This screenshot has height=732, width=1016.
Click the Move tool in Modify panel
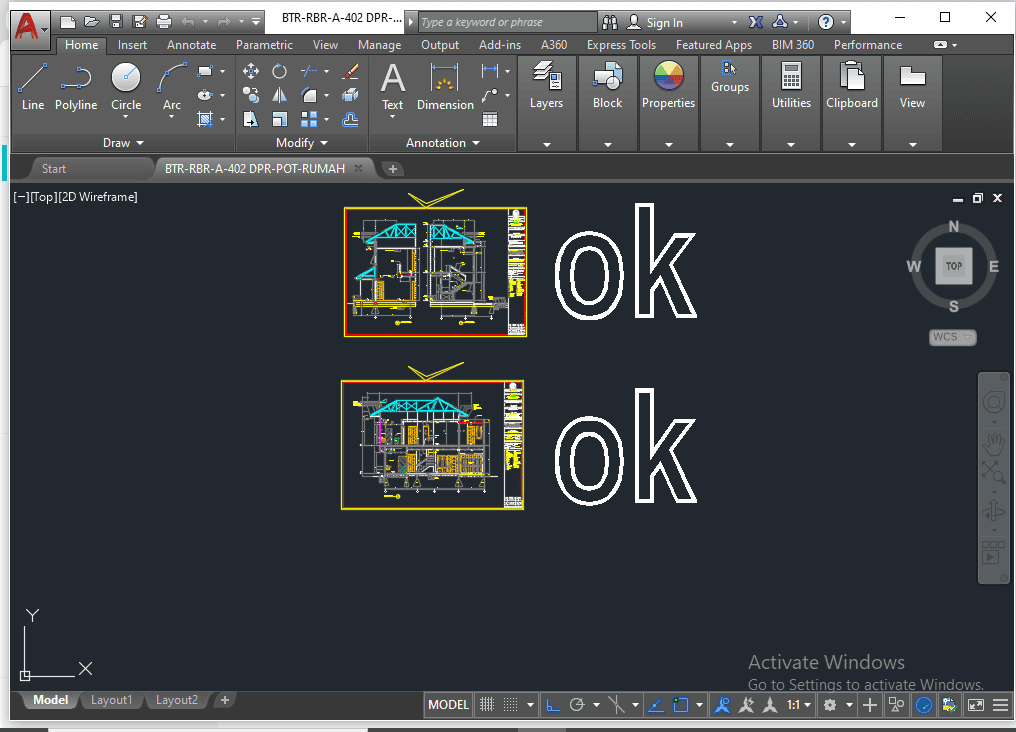pos(251,71)
